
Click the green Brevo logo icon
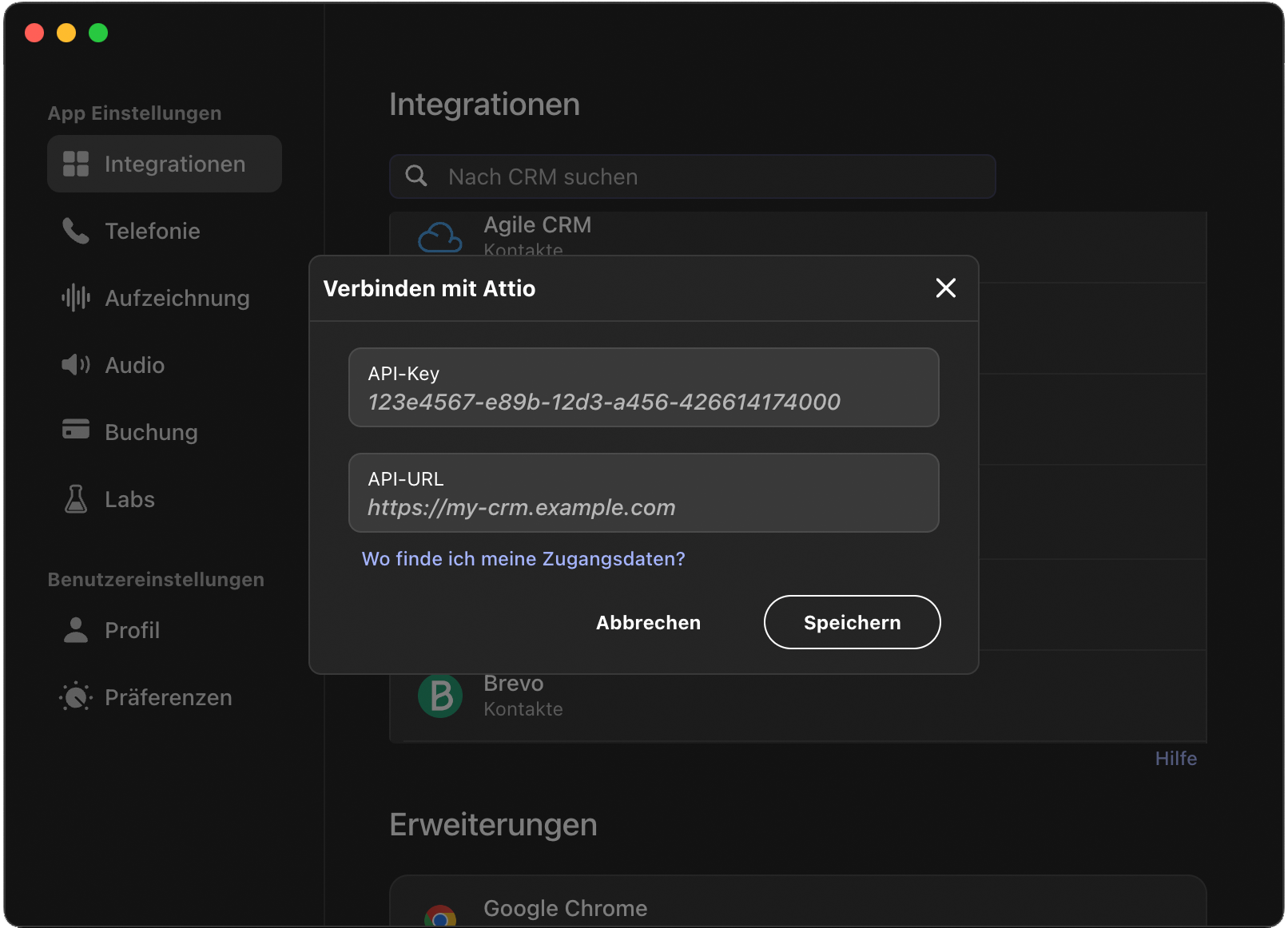point(440,696)
